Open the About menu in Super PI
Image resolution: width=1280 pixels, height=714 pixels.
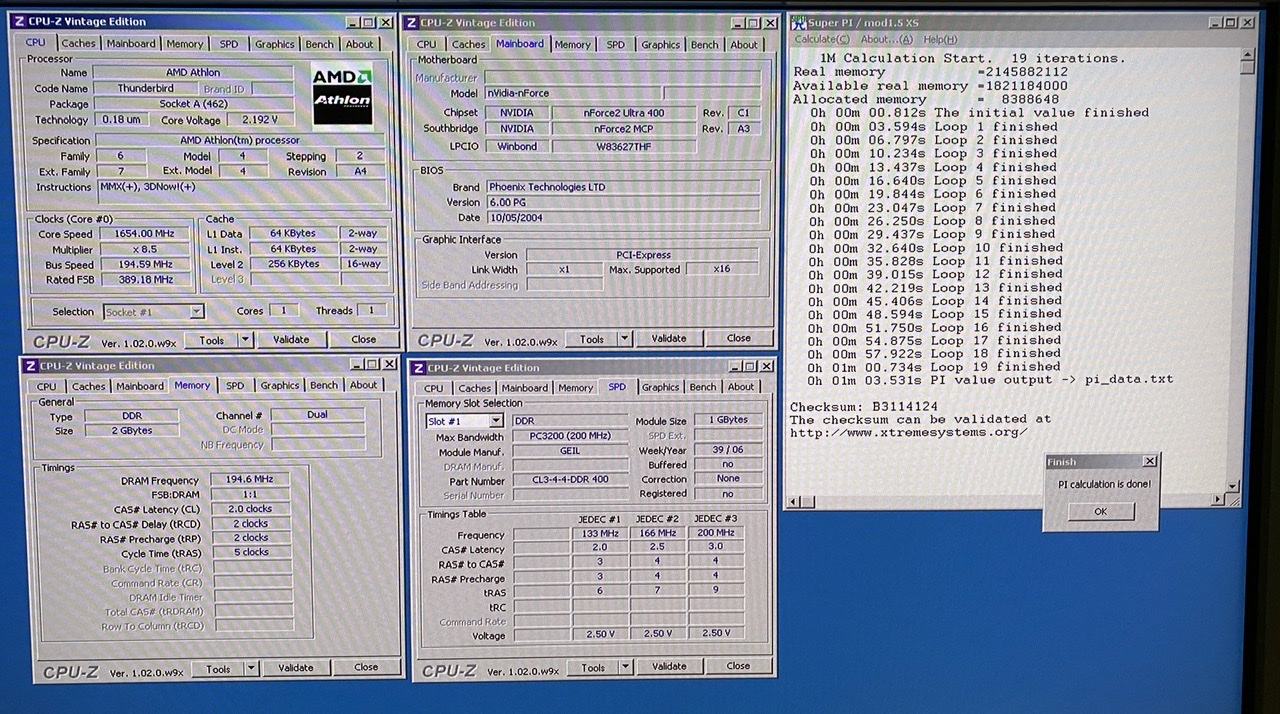(x=886, y=39)
